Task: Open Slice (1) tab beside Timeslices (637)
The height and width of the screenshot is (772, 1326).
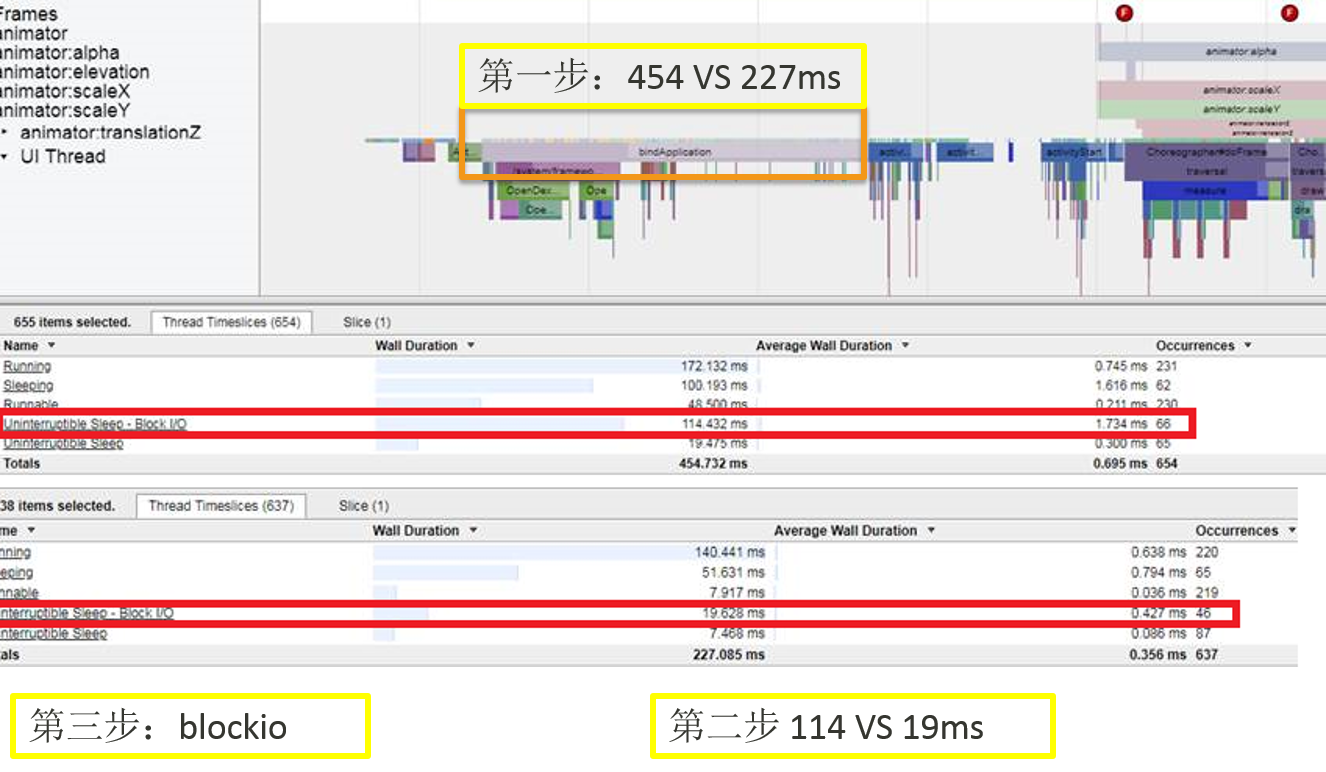Action: (365, 506)
